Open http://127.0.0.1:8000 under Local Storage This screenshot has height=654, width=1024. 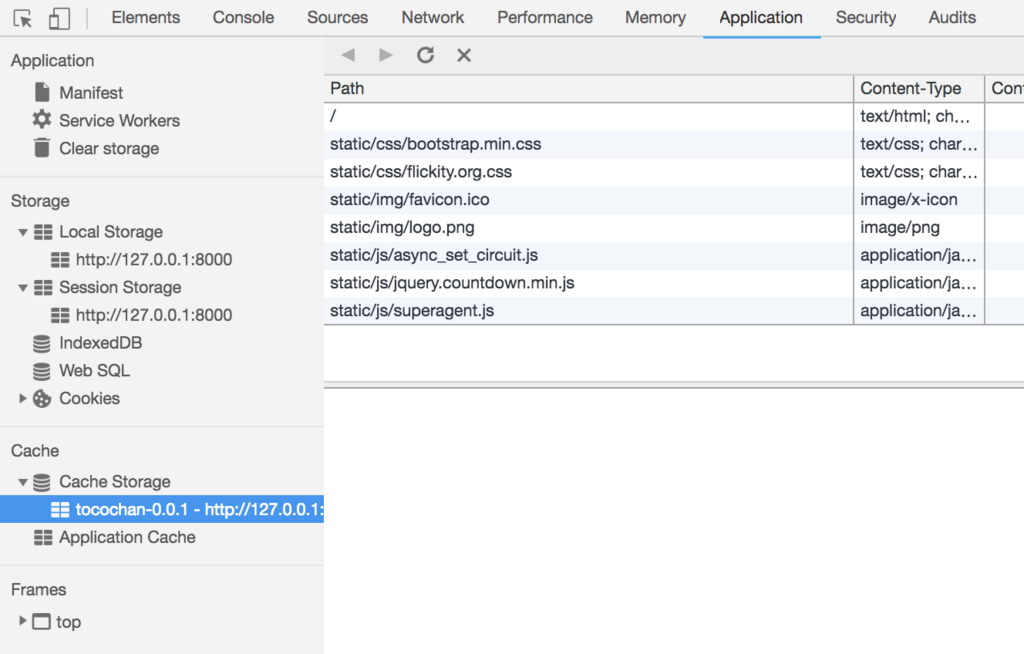tap(153, 260)
